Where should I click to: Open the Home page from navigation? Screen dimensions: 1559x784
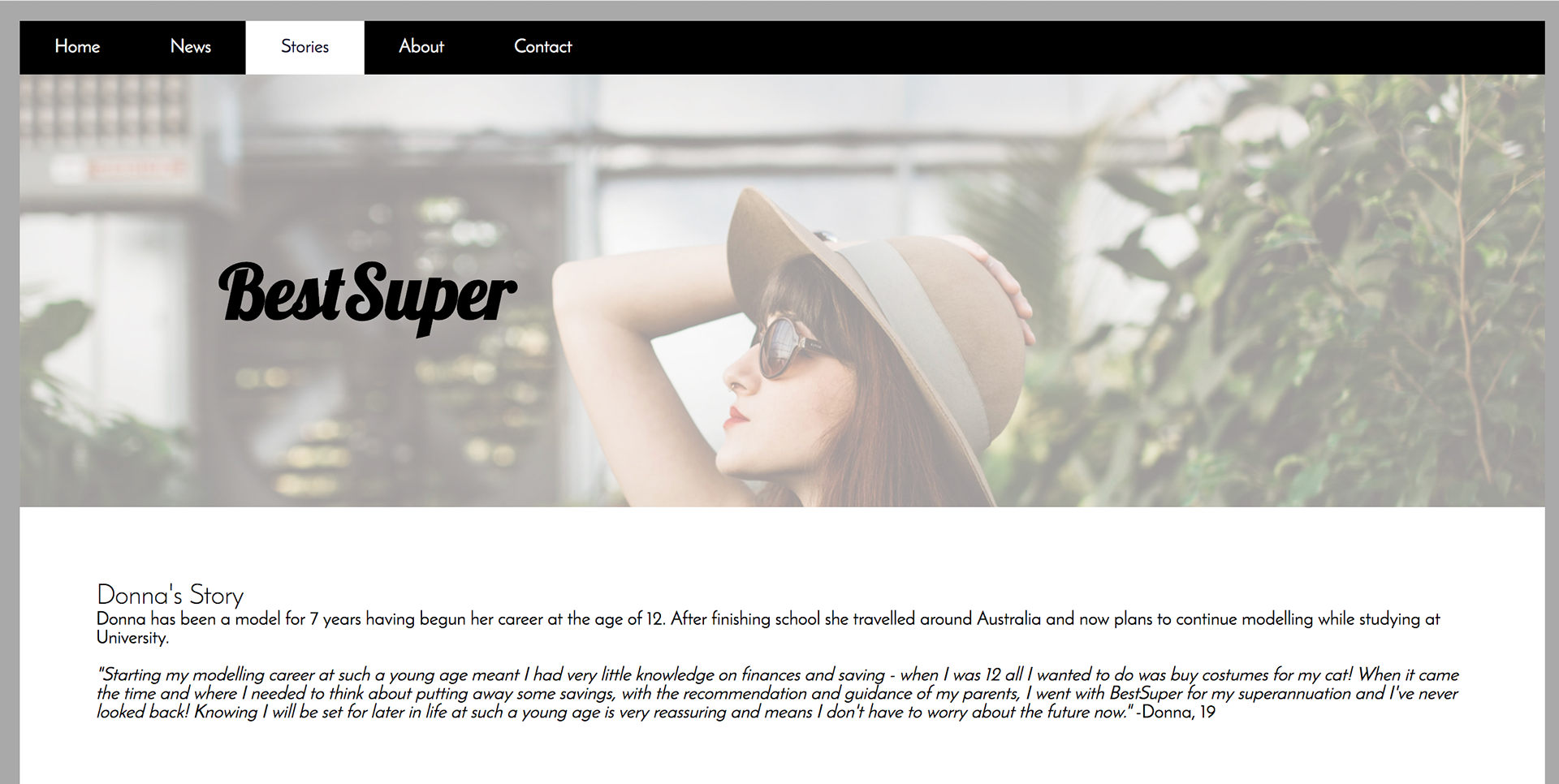click(77, 47)
